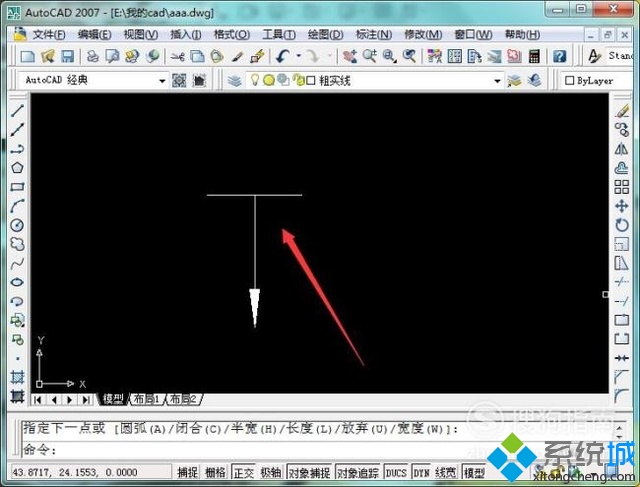
Task: Open the 标注(N) menu
Action: point(374,34)
